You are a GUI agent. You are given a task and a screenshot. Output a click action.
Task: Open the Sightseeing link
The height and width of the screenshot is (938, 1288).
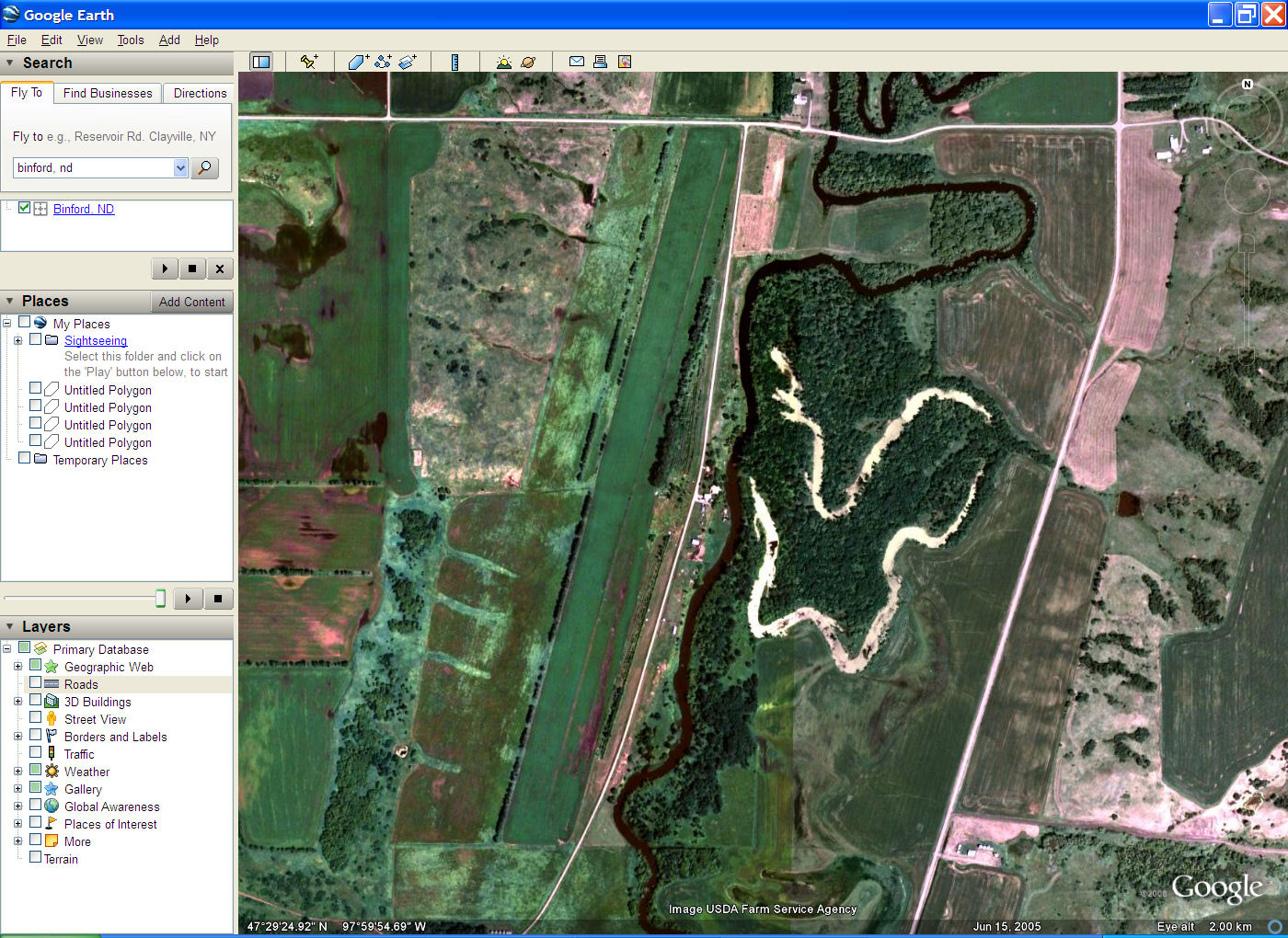[x=96, y=340]
